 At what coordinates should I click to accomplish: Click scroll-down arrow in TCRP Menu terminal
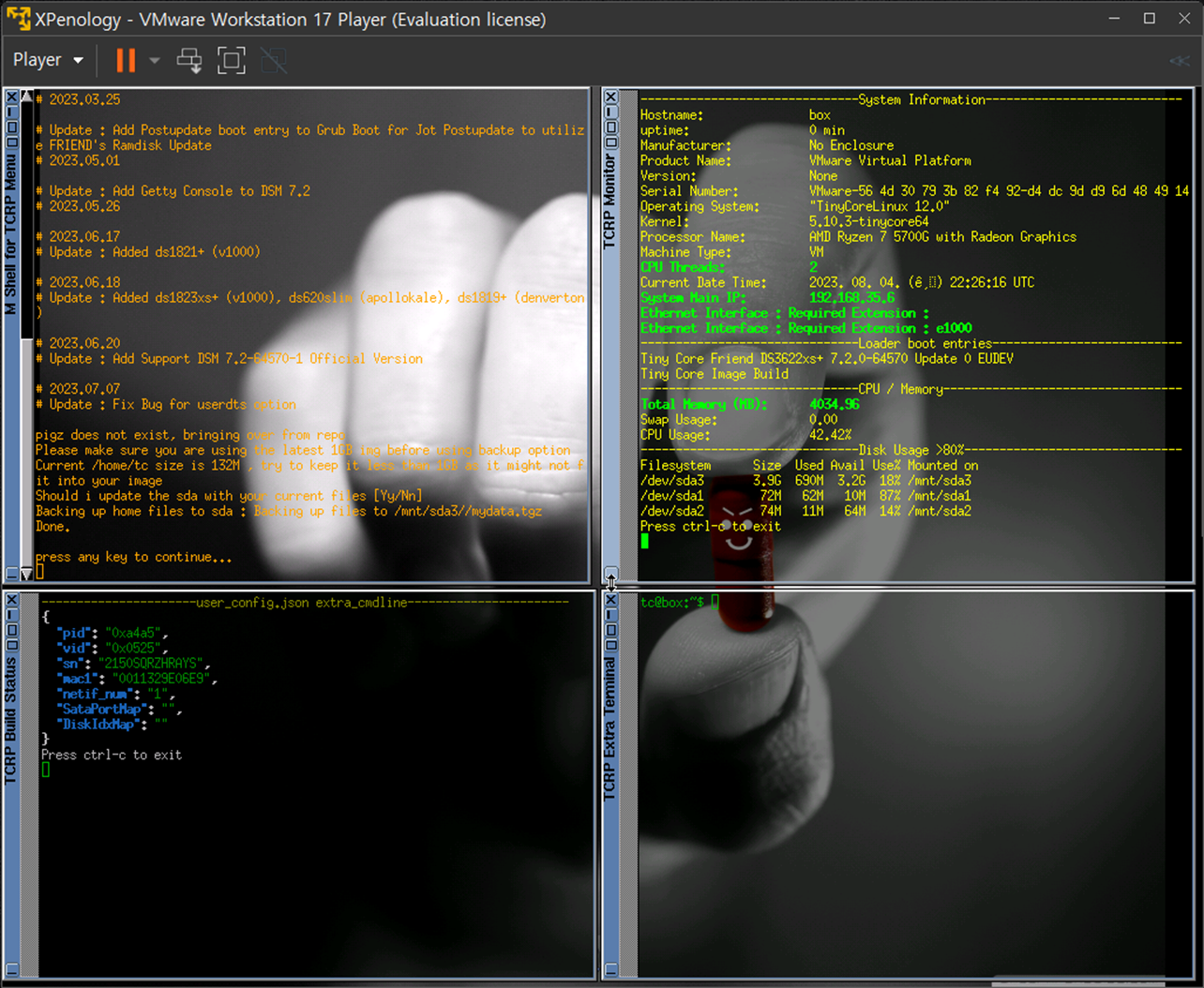(27, 574)
